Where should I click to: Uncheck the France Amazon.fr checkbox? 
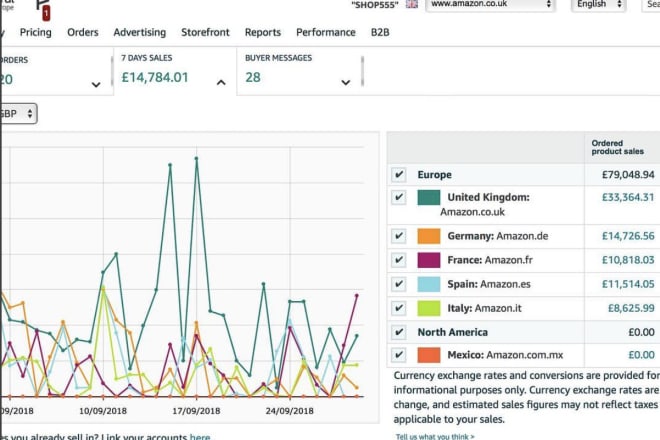click(x=399, y=260)
